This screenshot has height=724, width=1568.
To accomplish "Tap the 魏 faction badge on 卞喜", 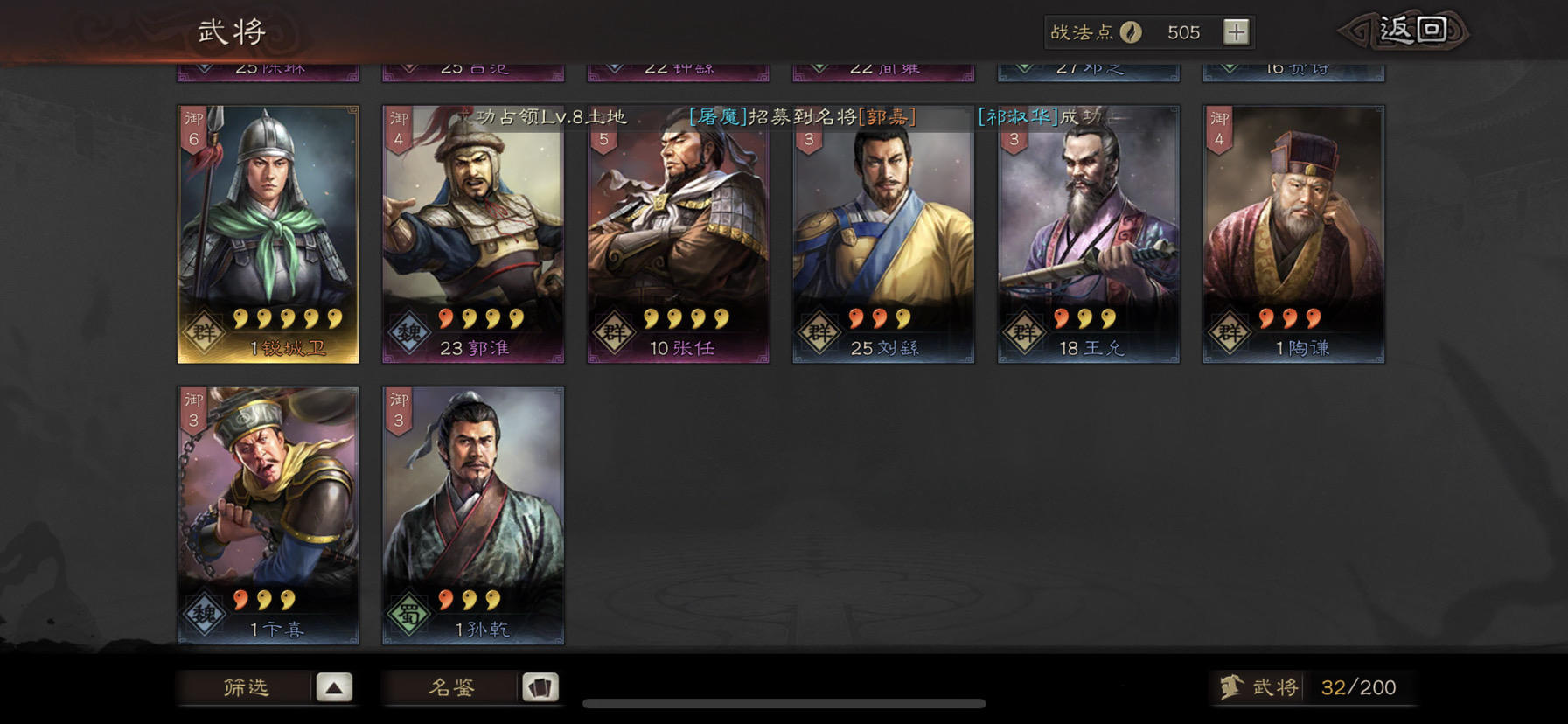I will (204, 615).
